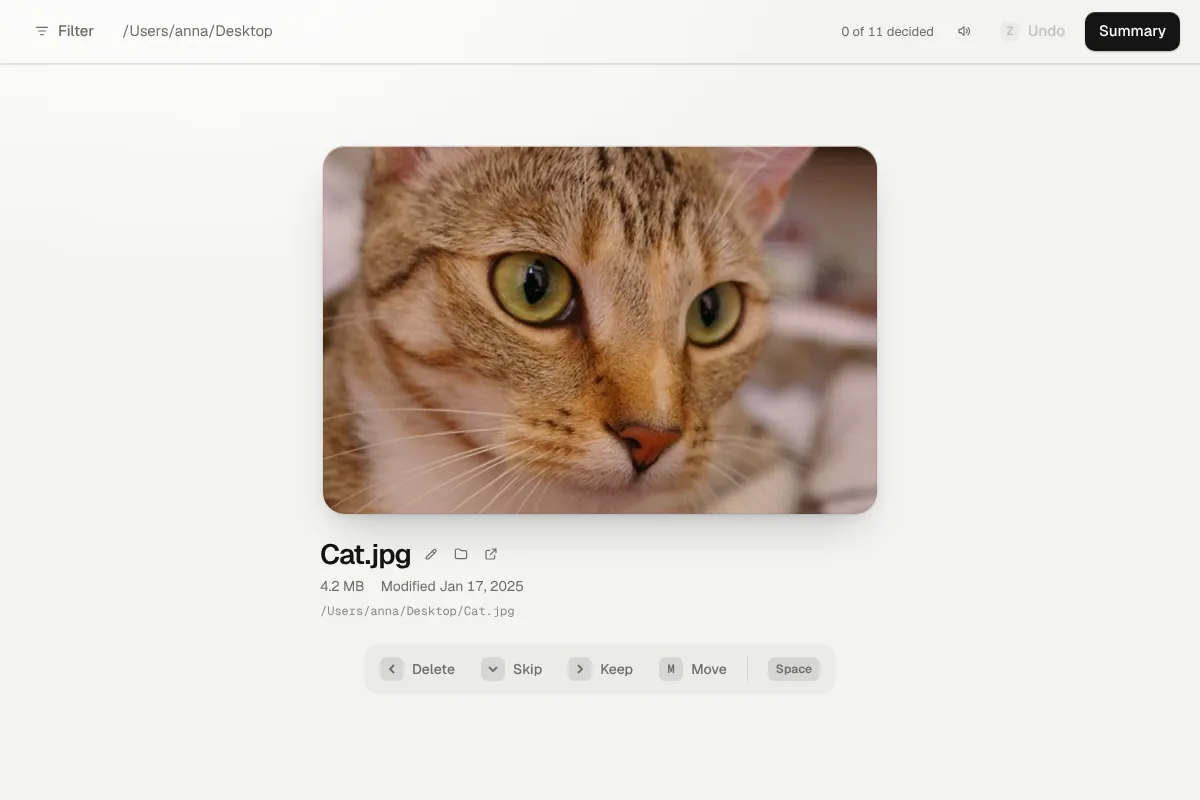Skip the current file
The image size is (1200, 800).
512,669
